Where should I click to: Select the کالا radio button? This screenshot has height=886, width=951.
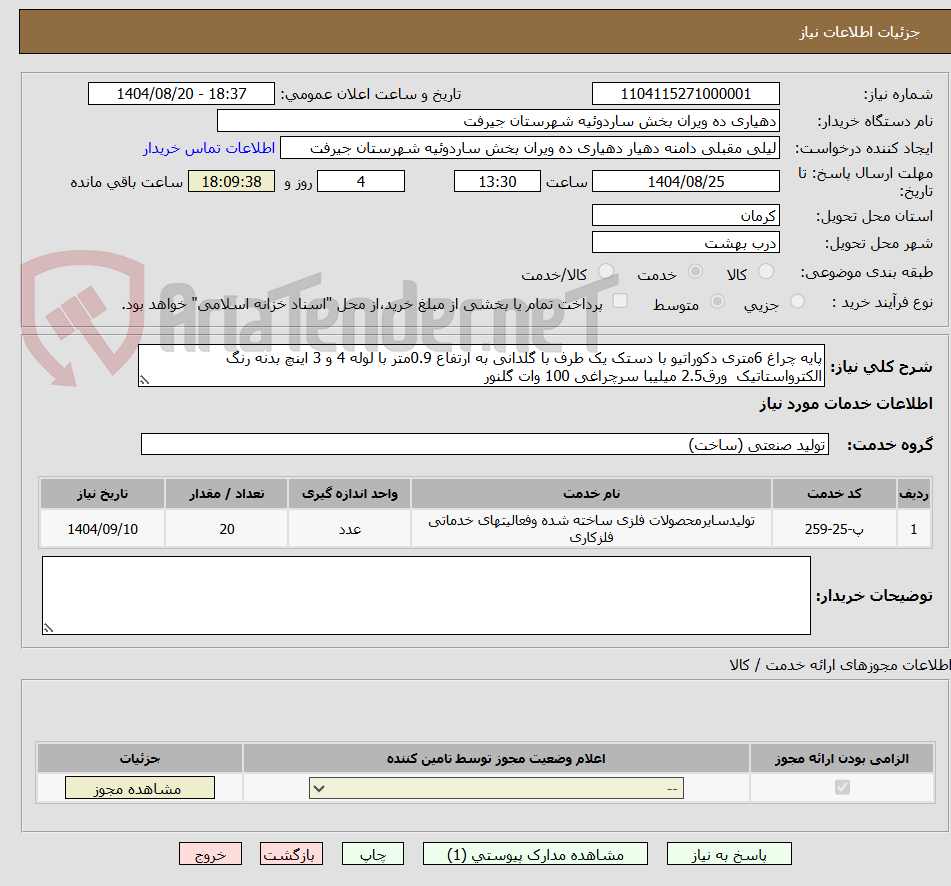[765, 272]
